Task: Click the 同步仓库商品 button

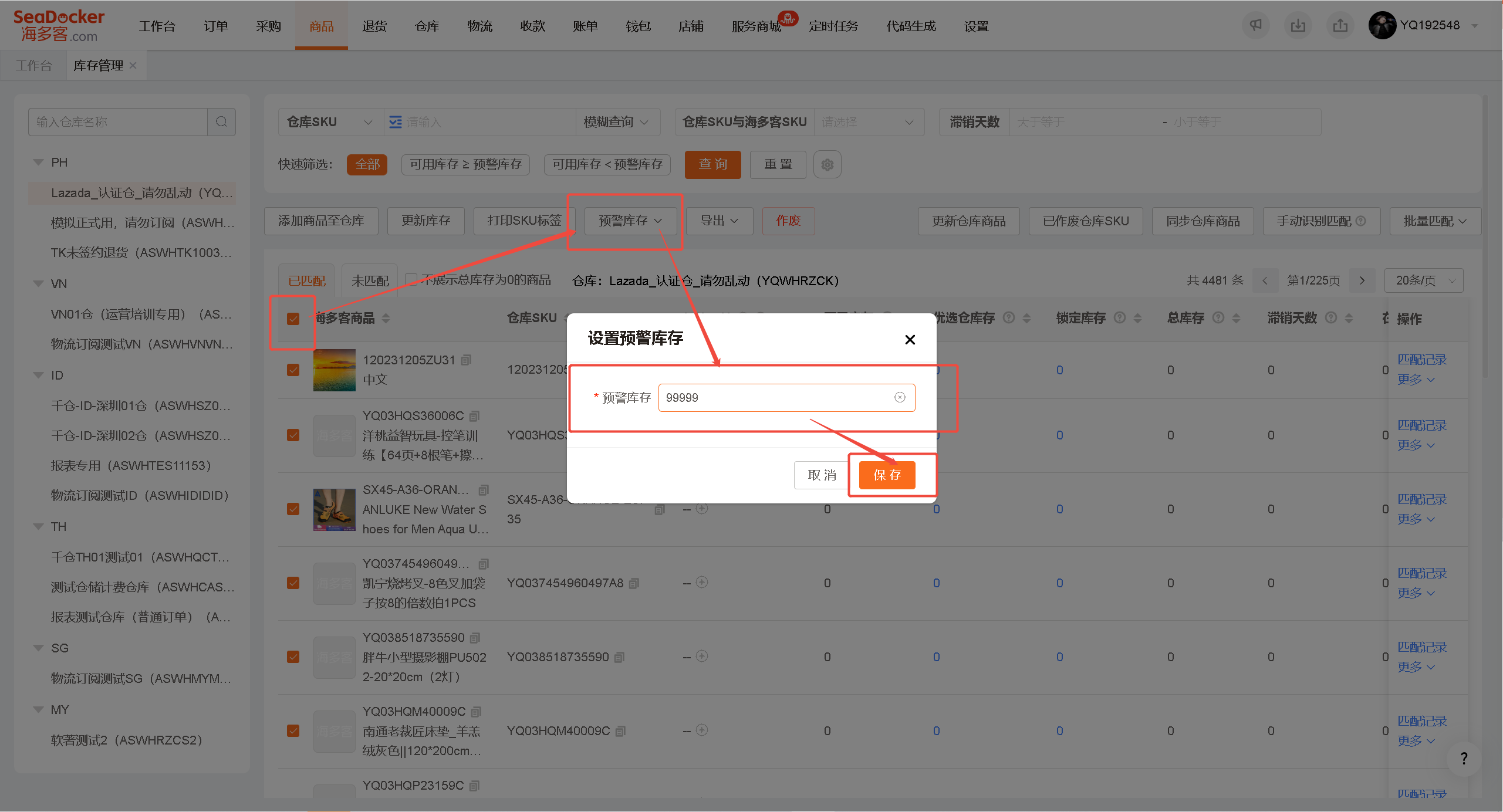Action: 1203,221
